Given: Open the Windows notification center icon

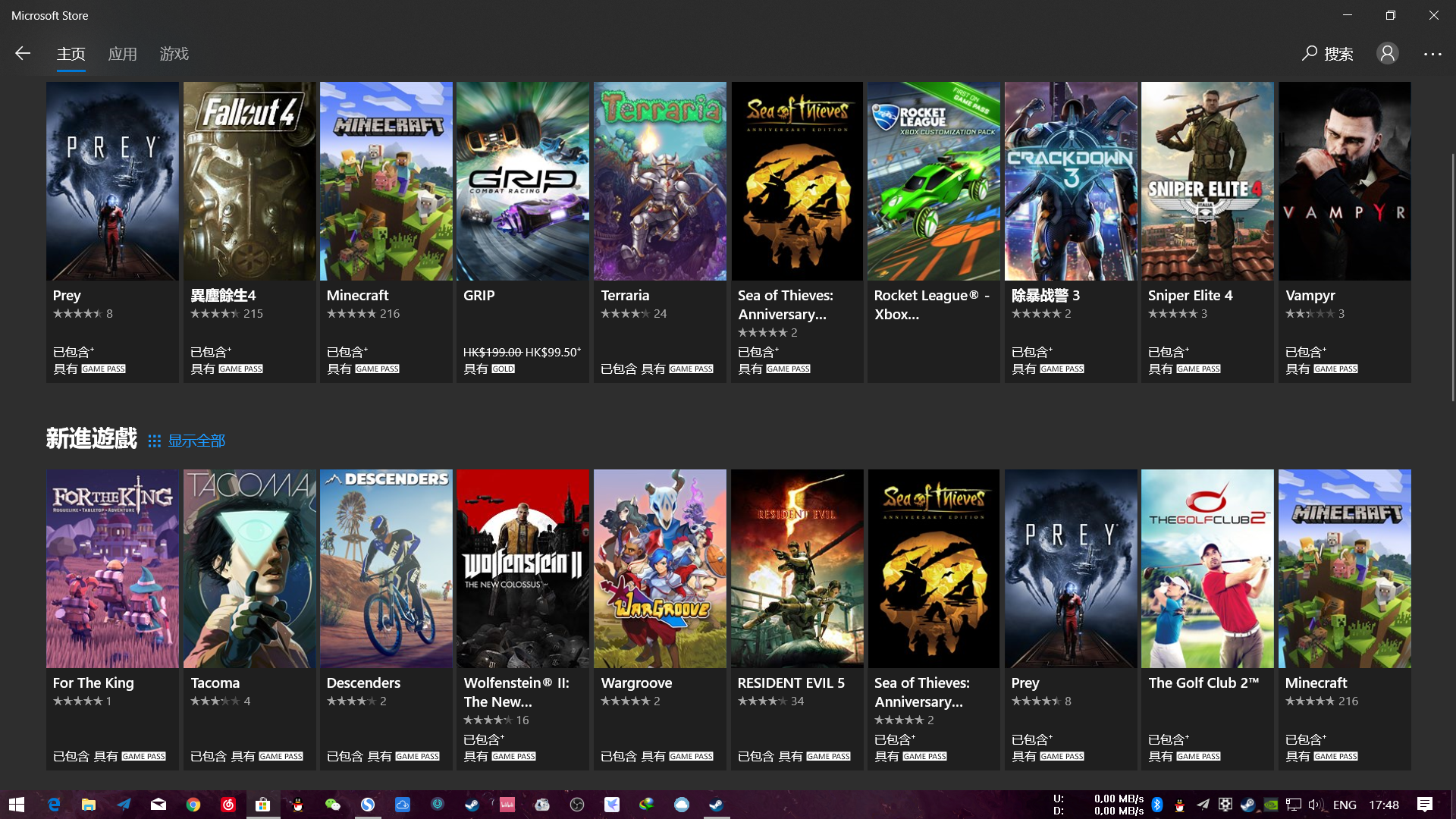Looking at the screenshot, I should pos(1425,805).
